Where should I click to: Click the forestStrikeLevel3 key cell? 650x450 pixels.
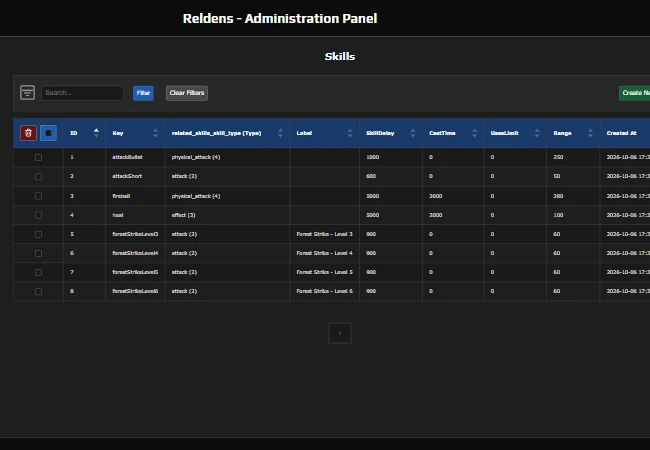[135, 234]
